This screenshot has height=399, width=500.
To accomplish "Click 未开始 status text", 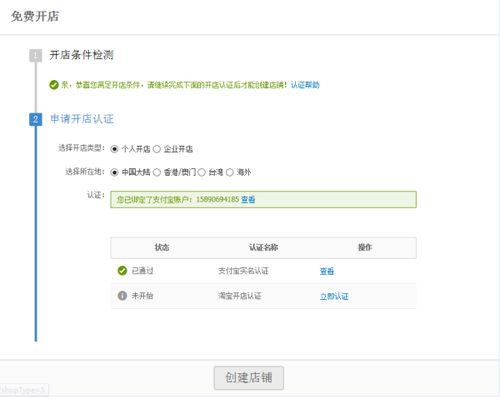I will (142, 295).
